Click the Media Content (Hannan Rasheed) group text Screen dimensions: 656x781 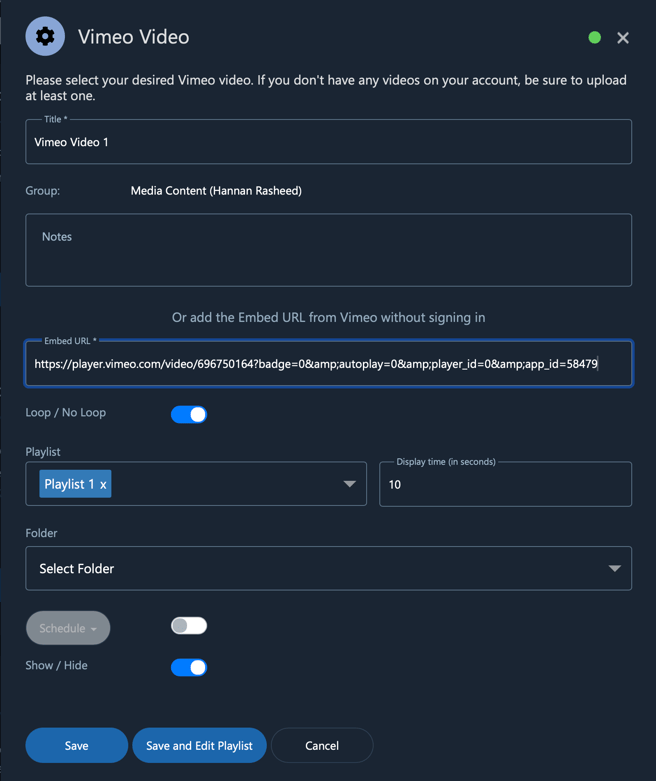(x=216, y=191)
